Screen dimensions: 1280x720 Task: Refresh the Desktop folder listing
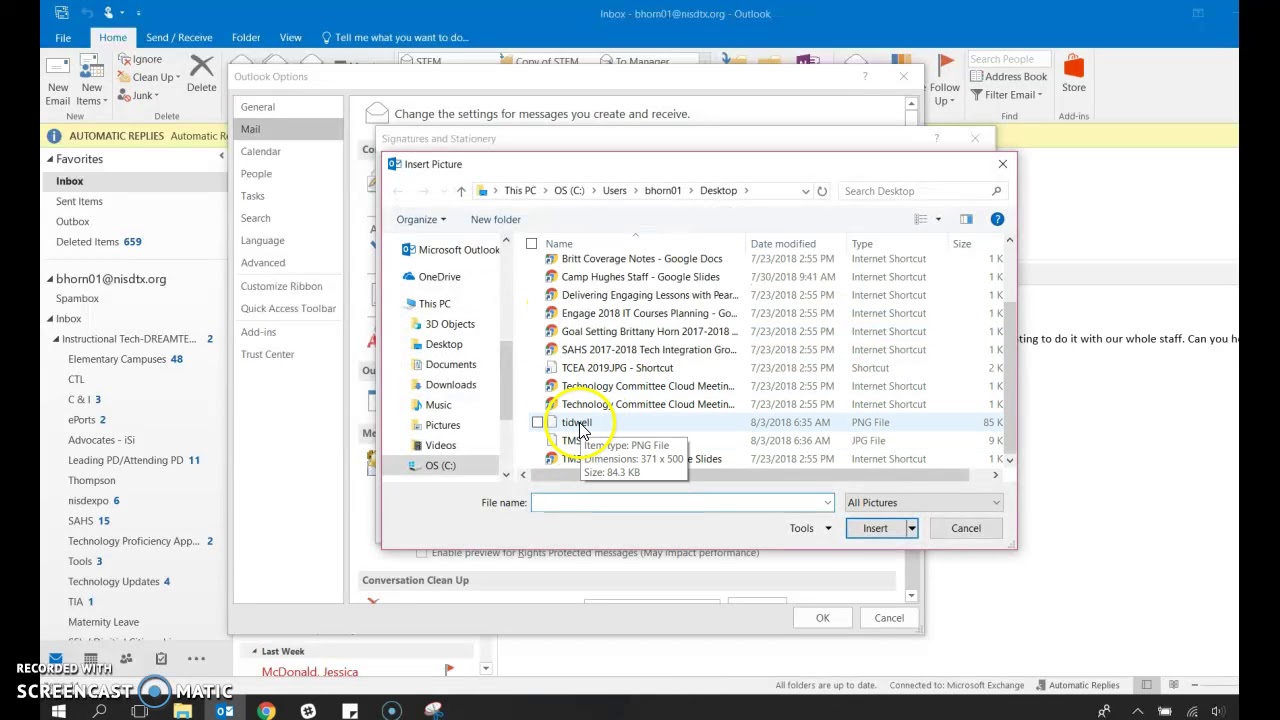click(822, 191)
